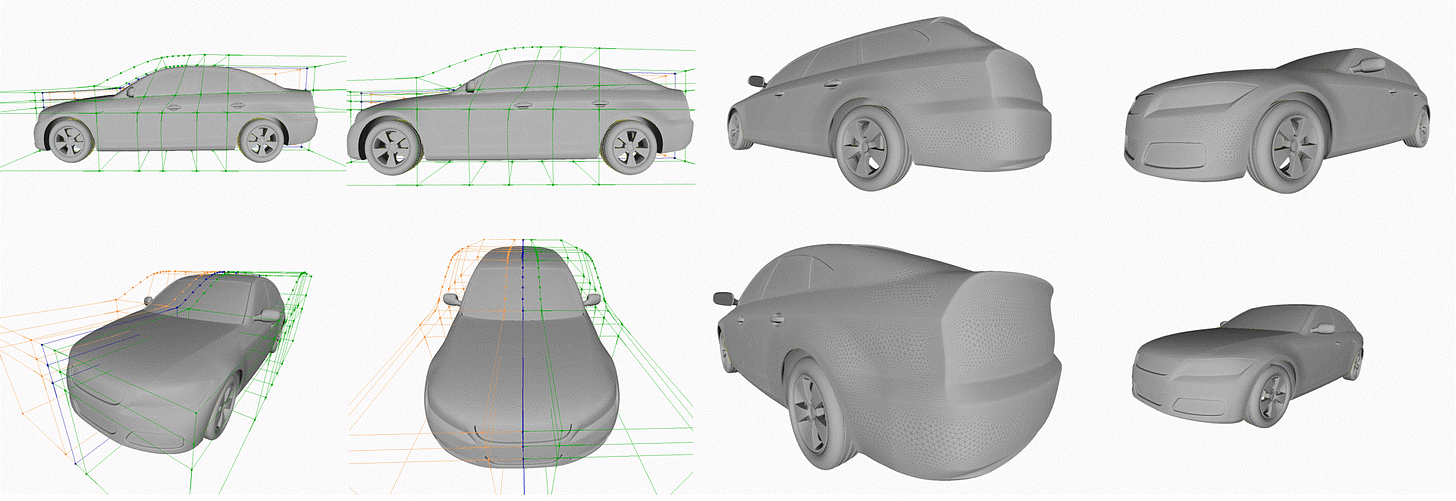Open the top rear-view render of the deformed car
Screen dimensions: 1456x501
click(891, 104)
